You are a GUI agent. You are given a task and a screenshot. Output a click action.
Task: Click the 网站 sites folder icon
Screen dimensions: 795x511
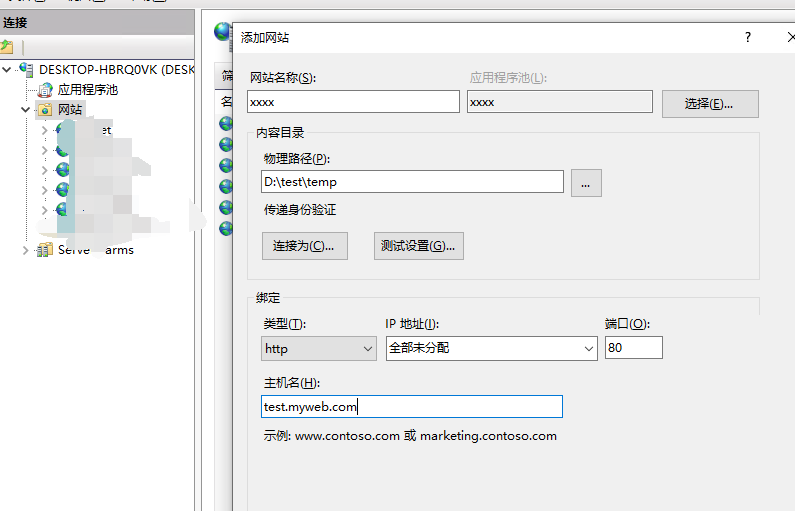click(45, 110)
